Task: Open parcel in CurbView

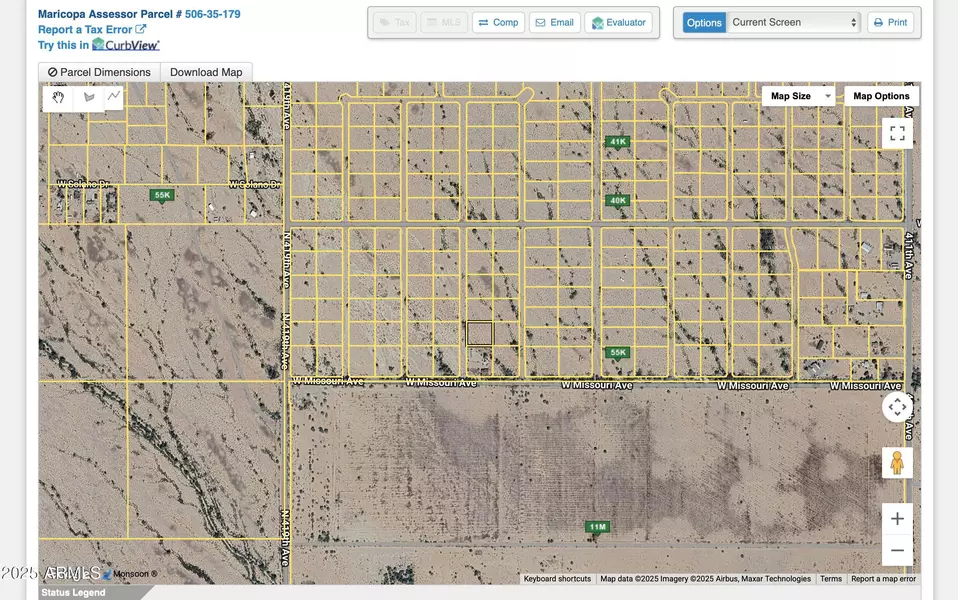Action: [125, 44]
